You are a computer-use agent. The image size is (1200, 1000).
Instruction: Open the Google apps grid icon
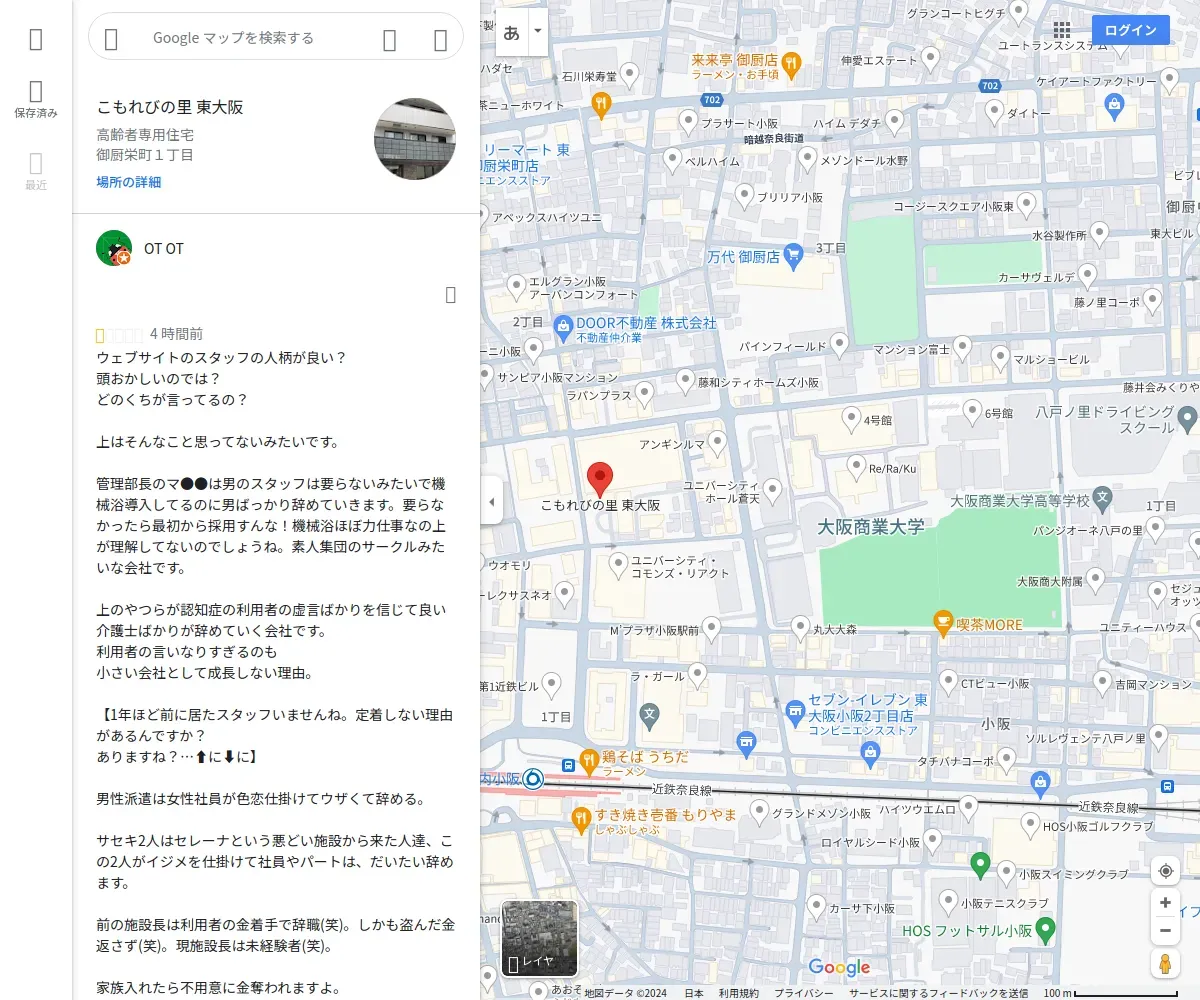pyautogui.click(x=1062, y=31)
